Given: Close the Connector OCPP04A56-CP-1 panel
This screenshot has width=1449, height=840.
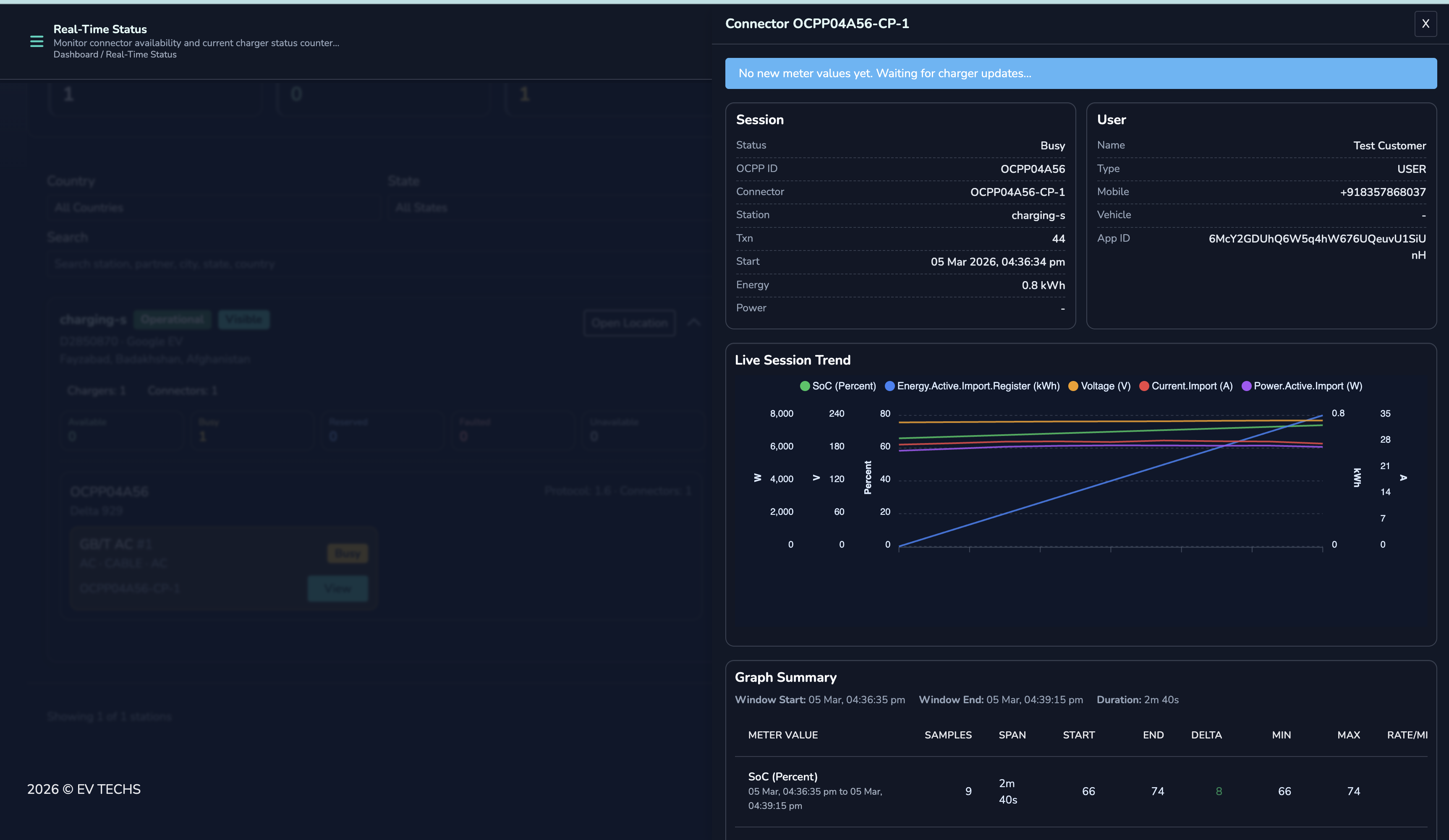Looking at the screenshot, I should (x=1426, y=23).
